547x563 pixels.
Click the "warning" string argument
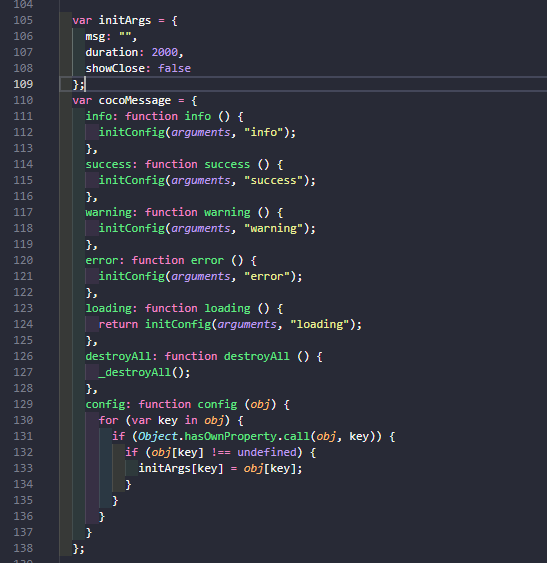click(274, 228)
